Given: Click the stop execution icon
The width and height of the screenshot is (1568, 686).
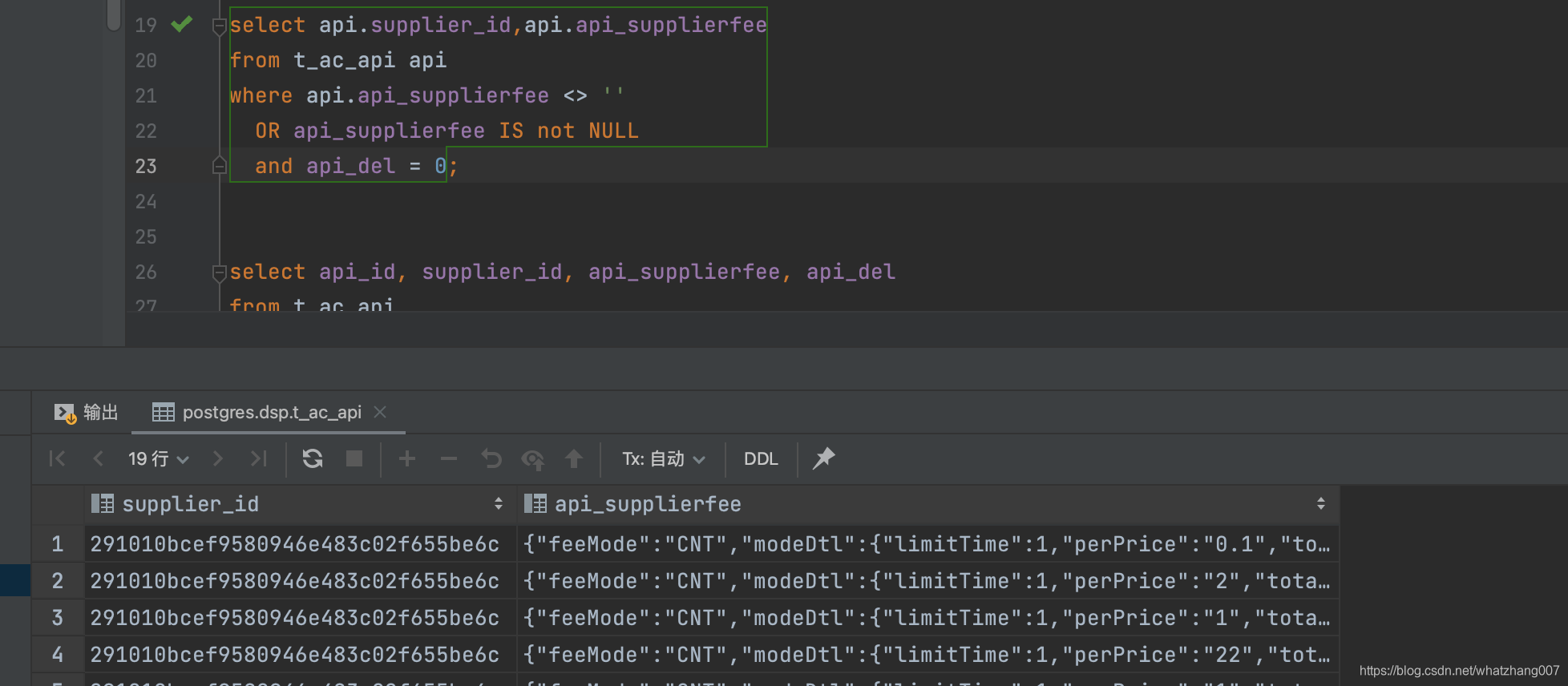Looking at the screenshot, I should (354, 458).
